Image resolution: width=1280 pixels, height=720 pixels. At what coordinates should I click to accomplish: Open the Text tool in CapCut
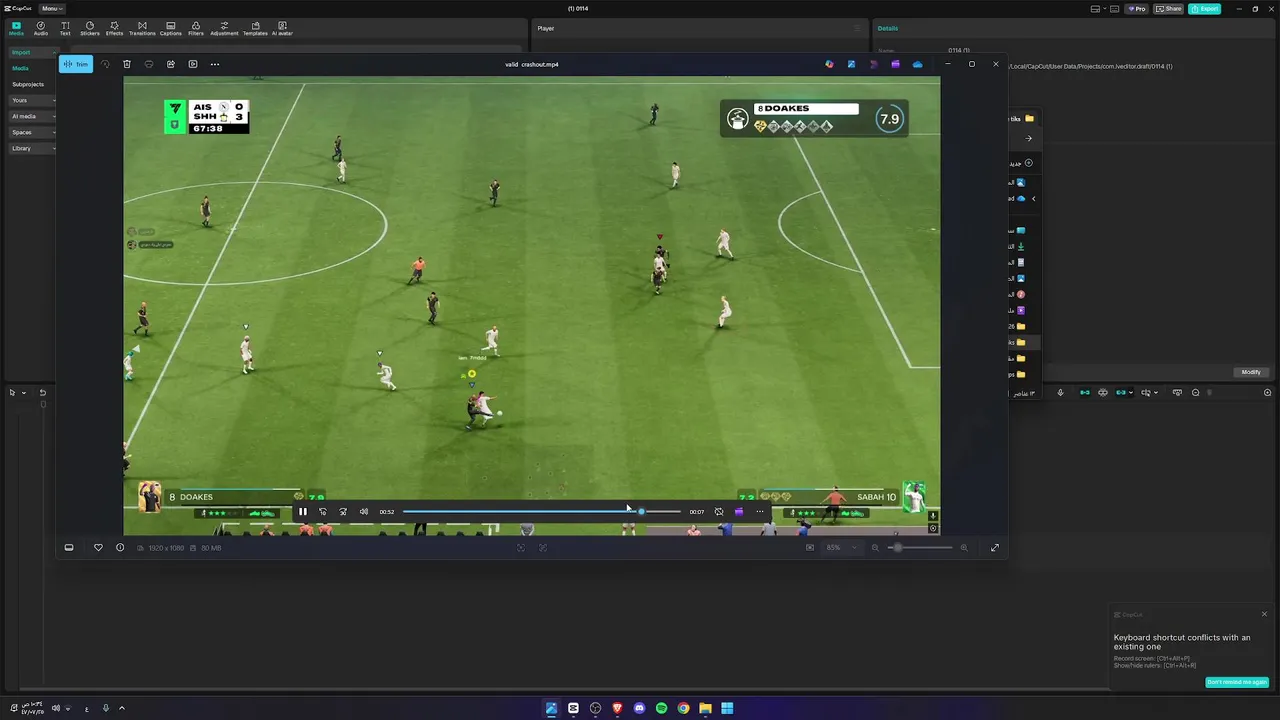65,28
